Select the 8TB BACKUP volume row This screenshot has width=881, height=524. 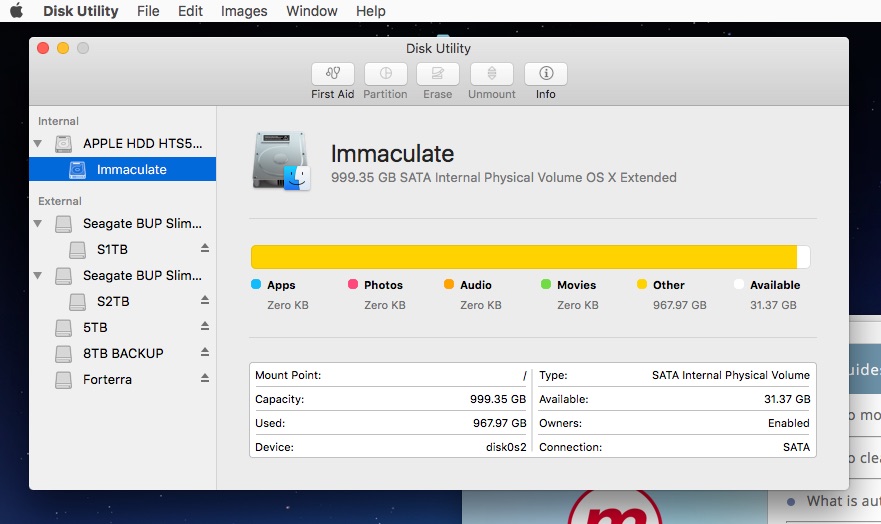click(x=122, y=353)
